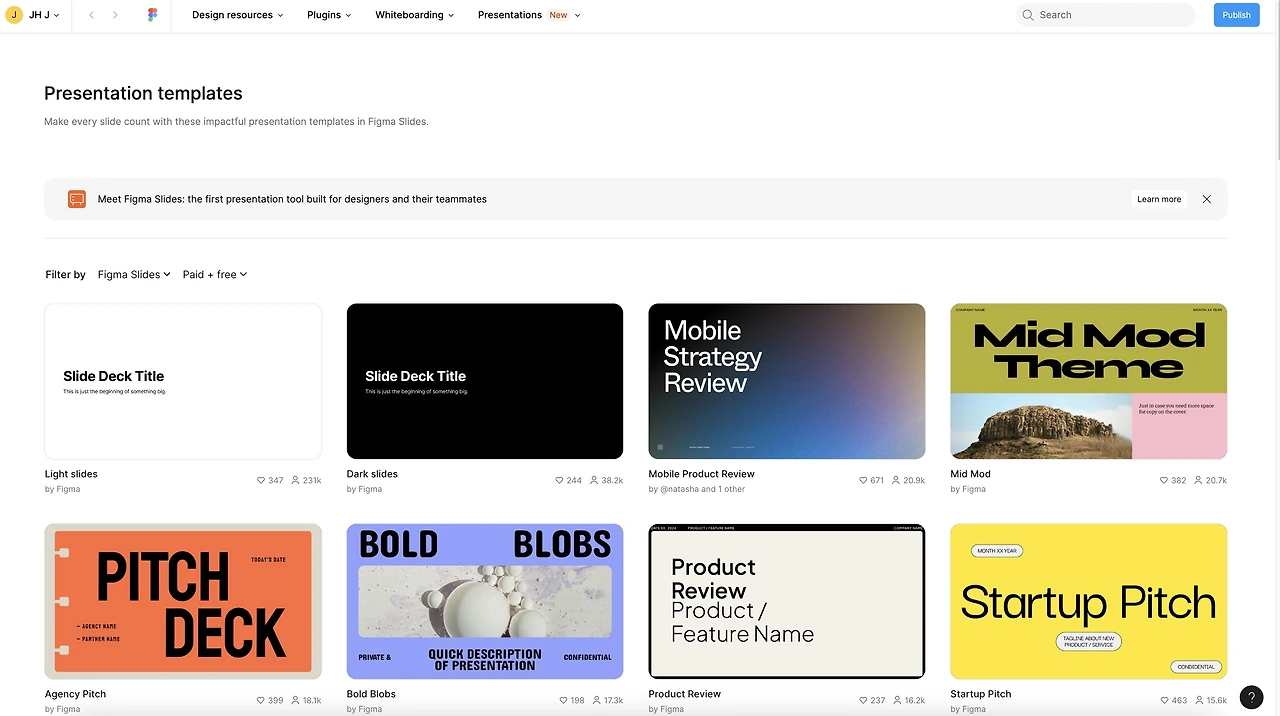Open the Agency Pitch title link

click(75, 694)
